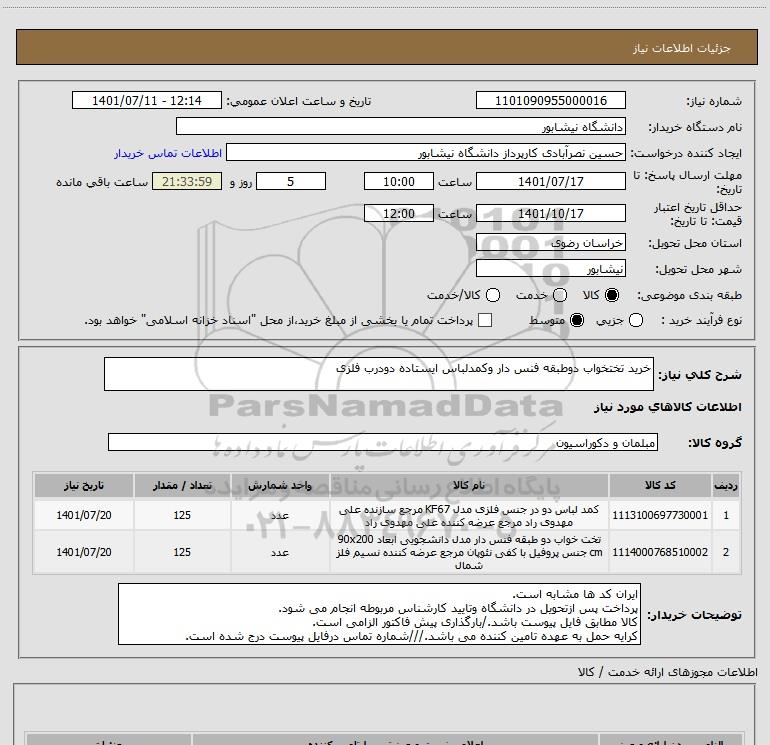Image resolution: width=770 pixels, height=745 pixels.
Task: Click item name کمد لباس دو در KF67
Action: 468,516
